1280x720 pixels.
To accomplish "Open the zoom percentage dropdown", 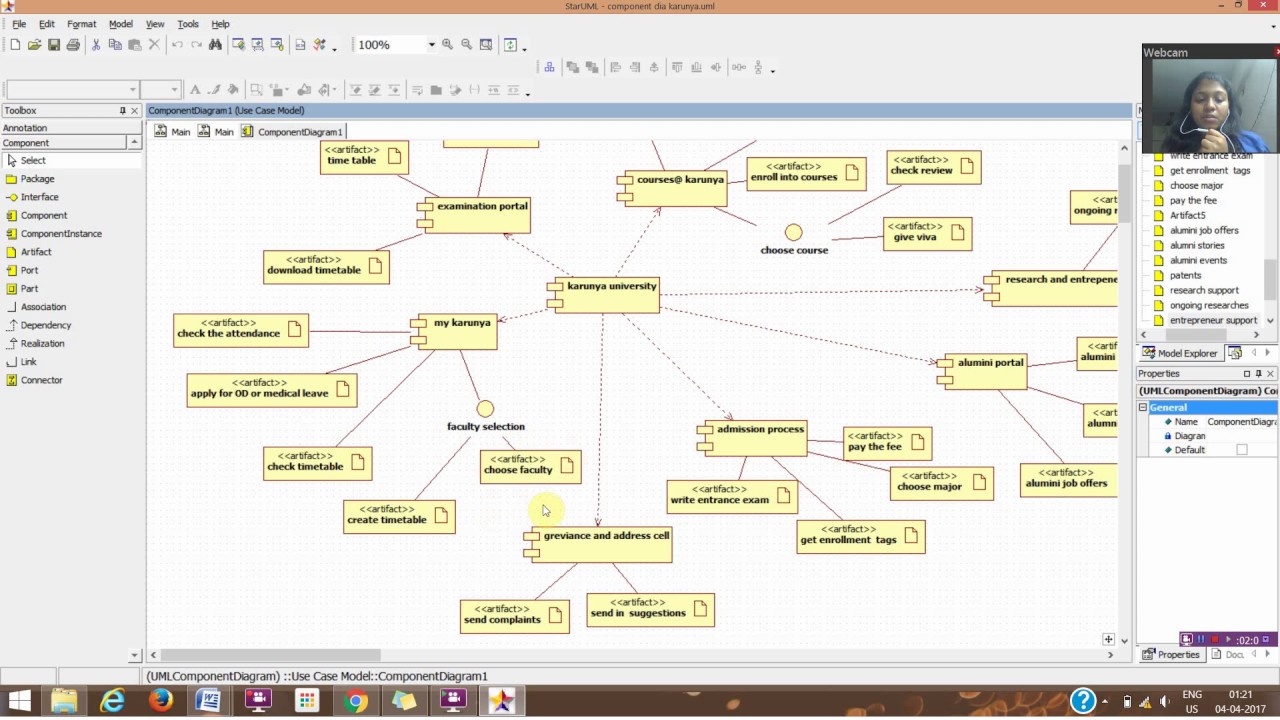I will 432,45.
